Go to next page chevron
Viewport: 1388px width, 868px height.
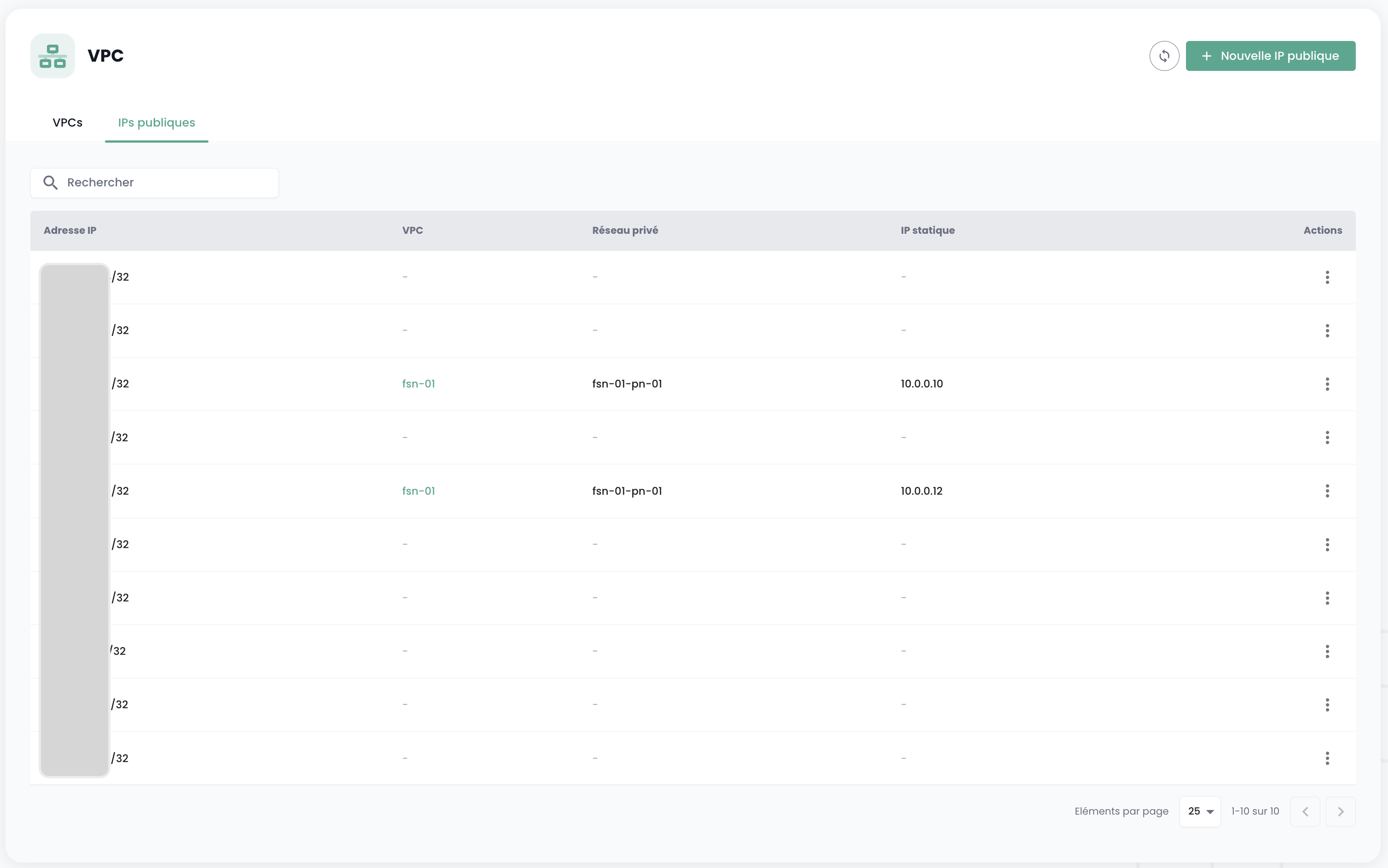[x=1340, y=811]
